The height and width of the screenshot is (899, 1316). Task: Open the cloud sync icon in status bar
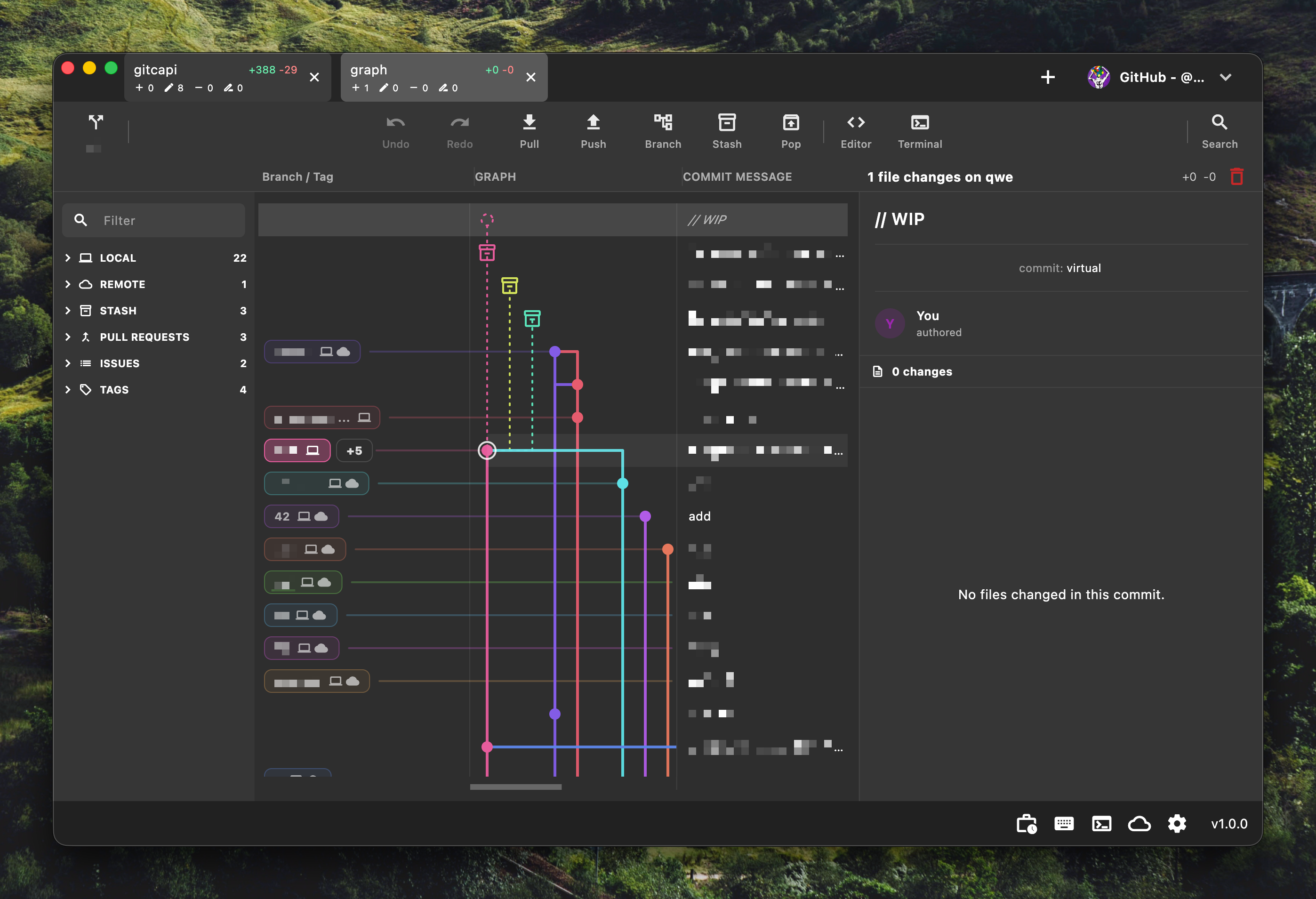(x=1139, y=824)
